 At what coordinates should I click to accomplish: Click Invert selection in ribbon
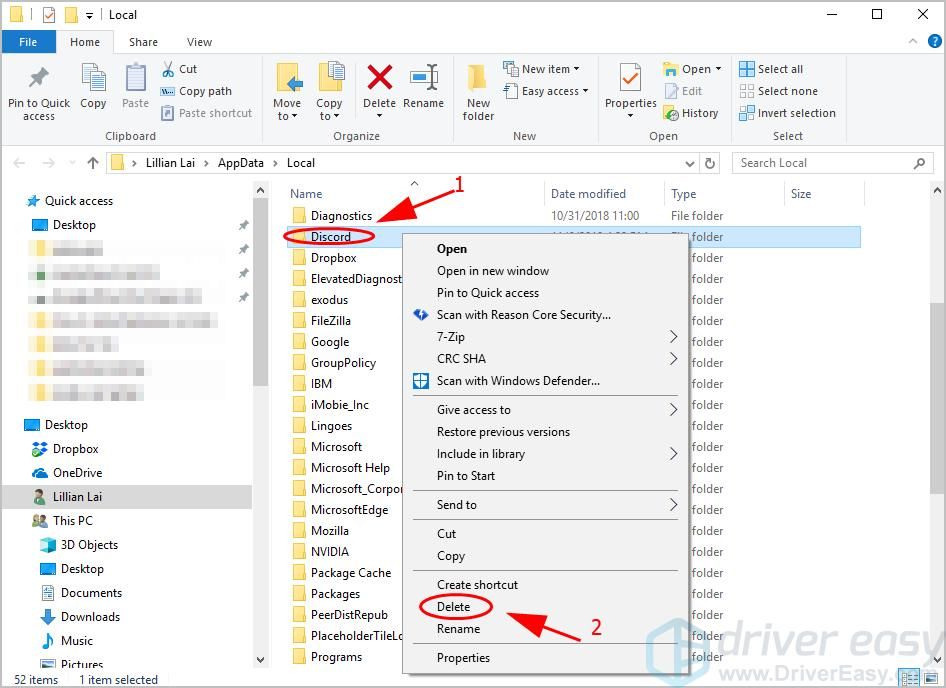(x=787, y=113)
